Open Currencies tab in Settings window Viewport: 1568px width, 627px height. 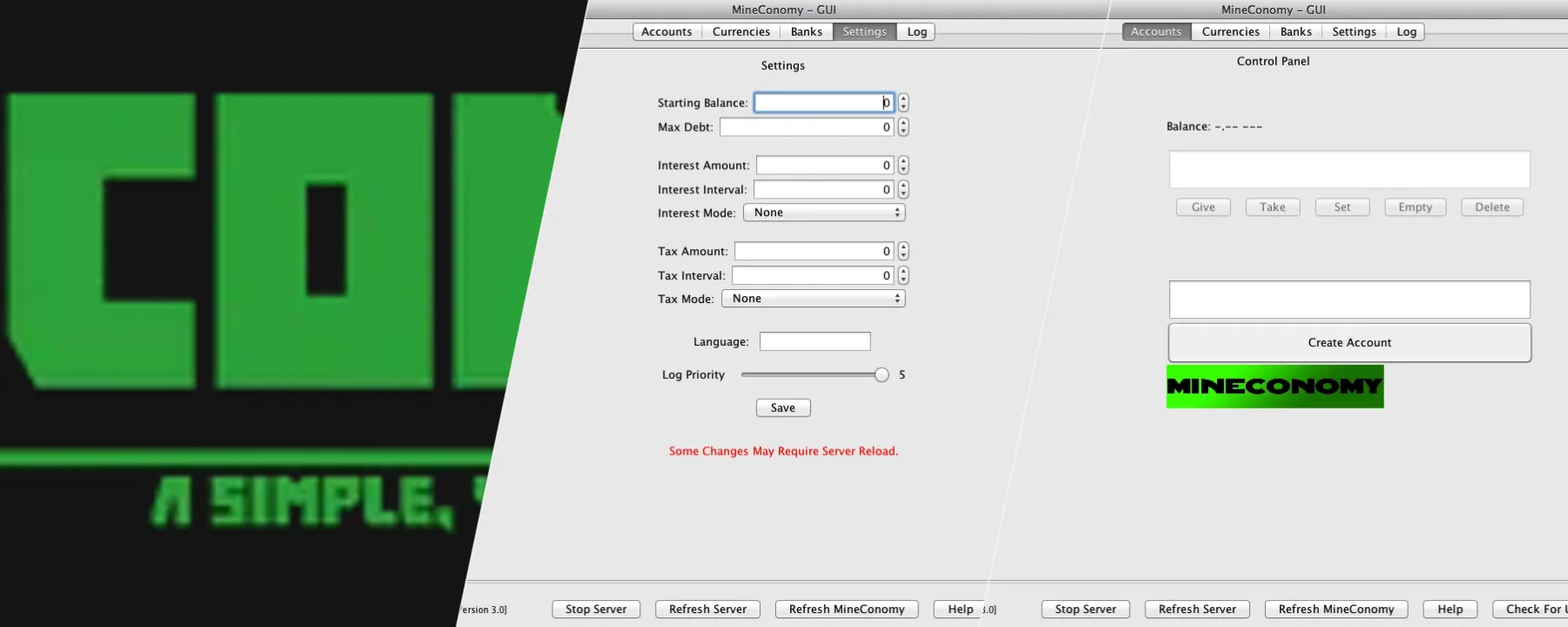(x=741, y=31)
